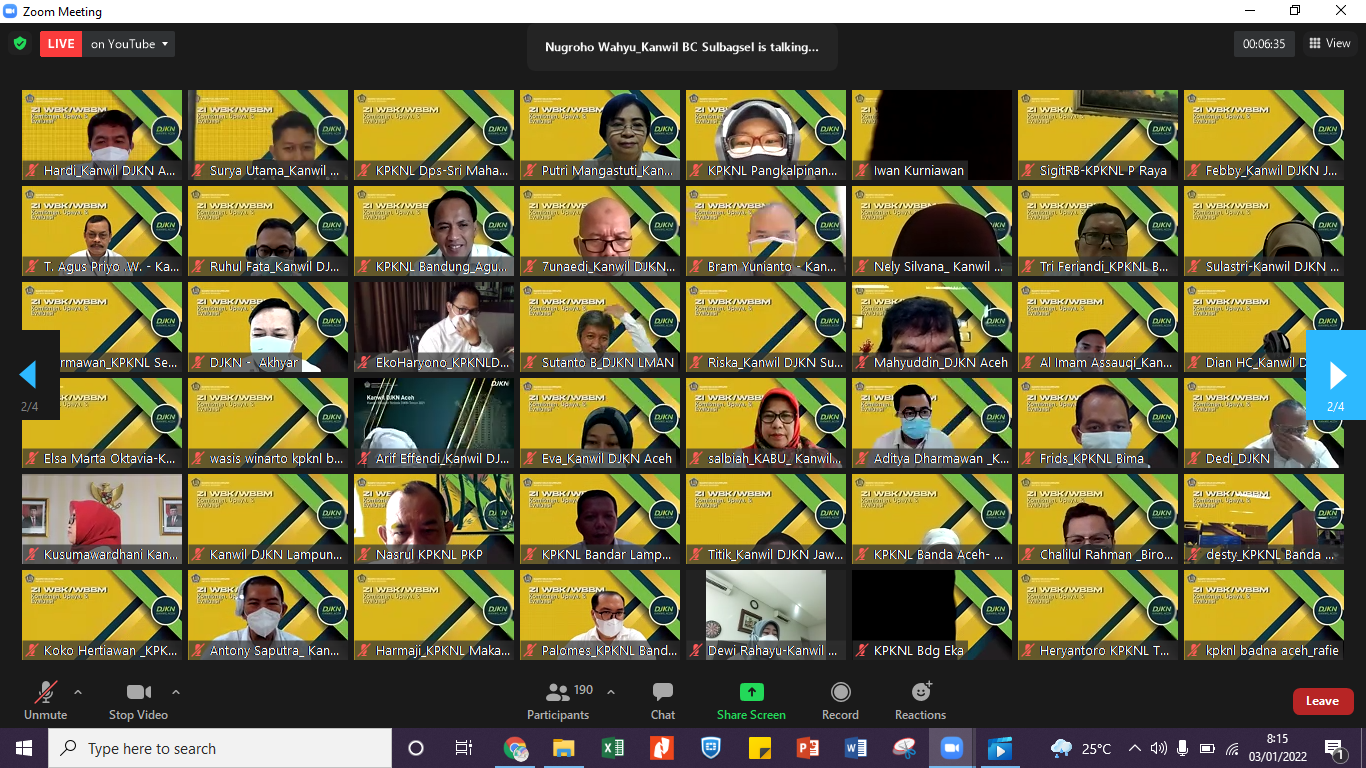This screenshot has height=768, width=1366.
Task: Start recording with the Record icon
Action: [x=840, y=700]
